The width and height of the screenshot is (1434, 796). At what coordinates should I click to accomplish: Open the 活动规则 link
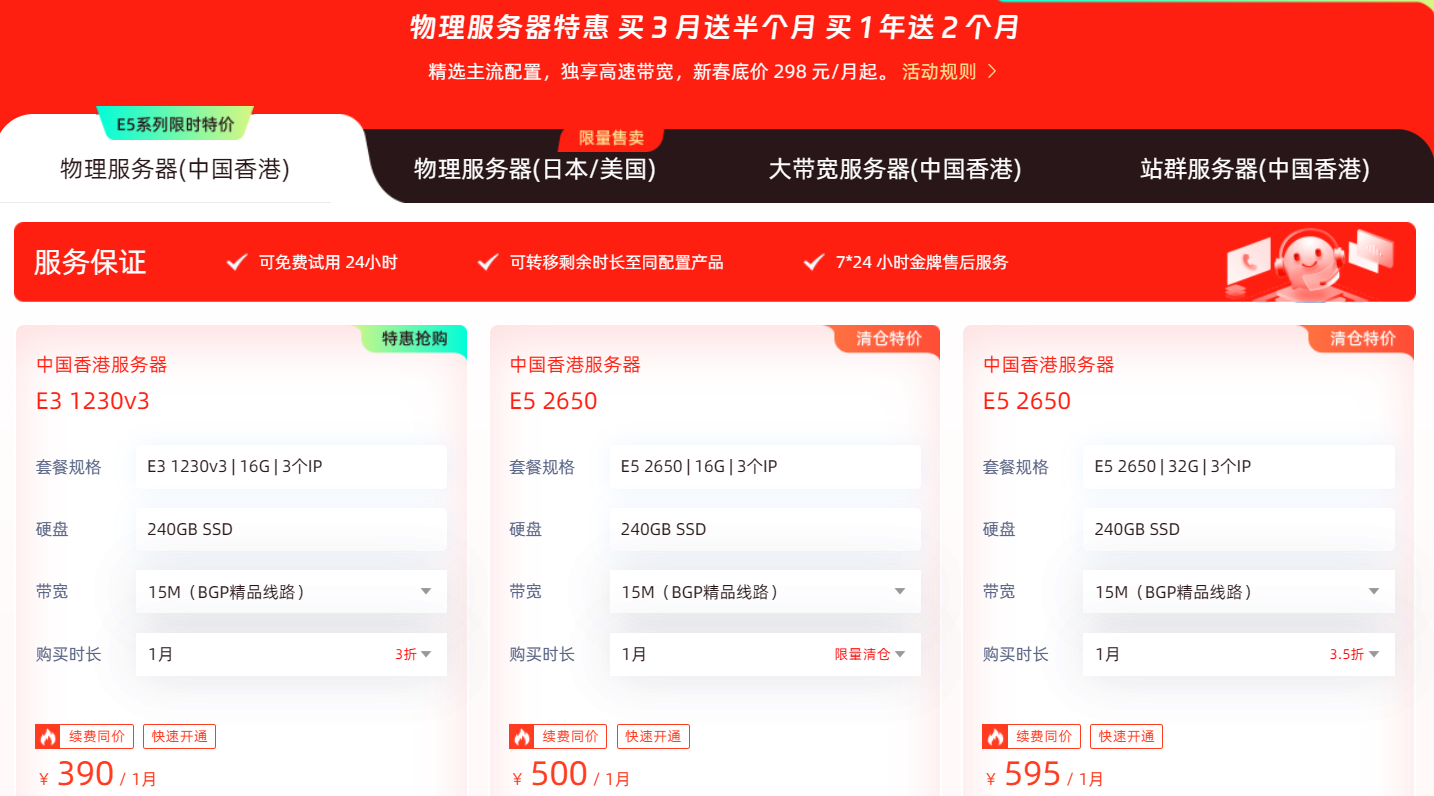click(x=938, y=72)
